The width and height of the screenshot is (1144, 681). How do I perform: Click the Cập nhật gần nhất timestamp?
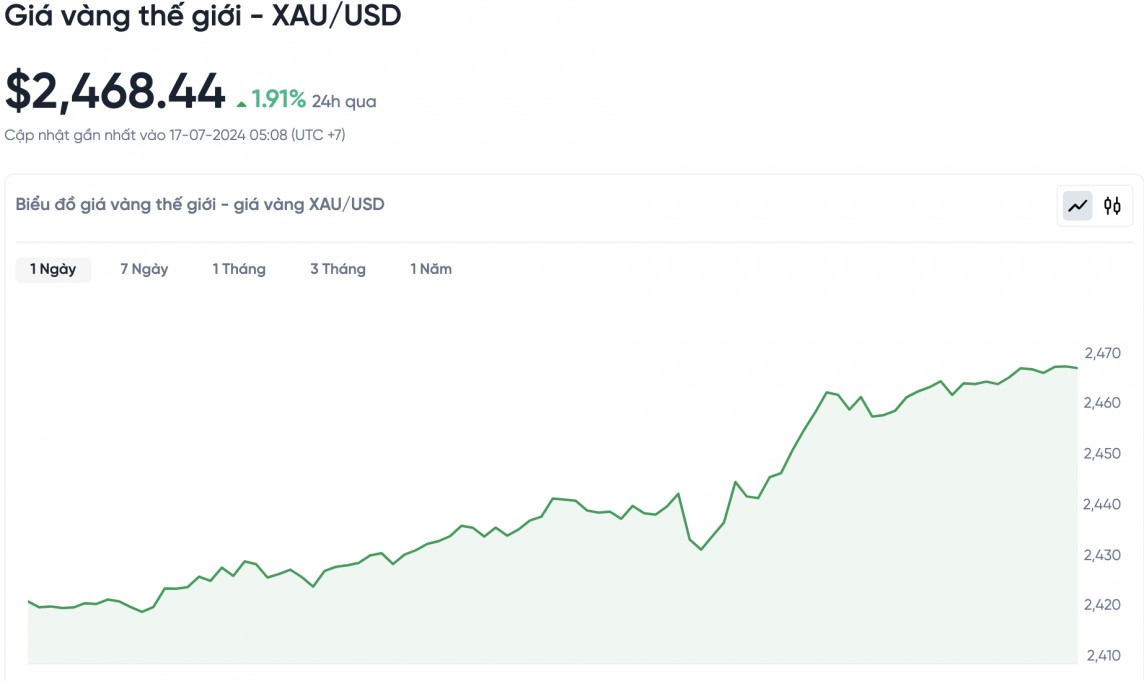[175, 134]
